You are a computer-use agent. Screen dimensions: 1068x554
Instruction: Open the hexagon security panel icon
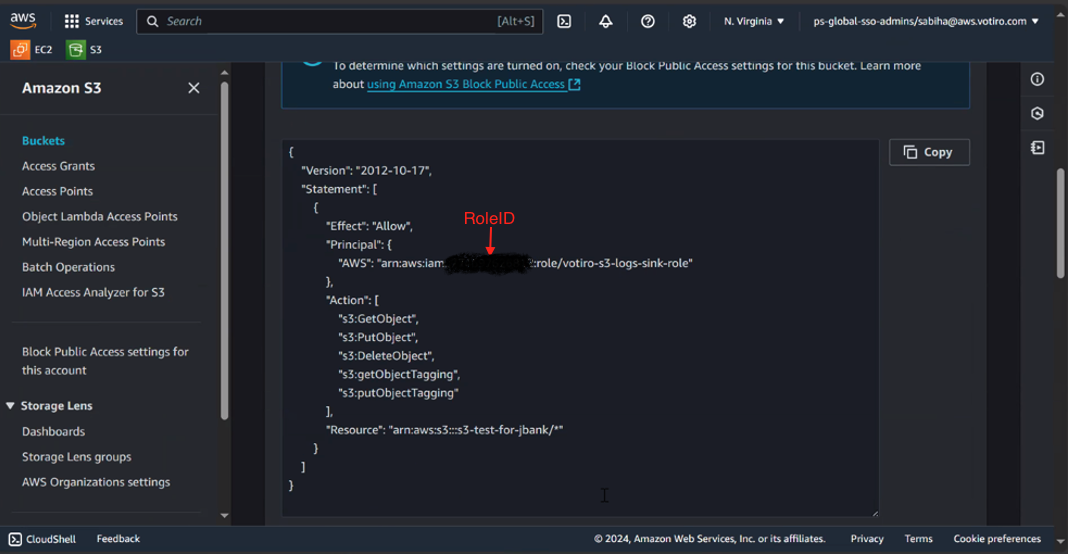(1037, 113)
